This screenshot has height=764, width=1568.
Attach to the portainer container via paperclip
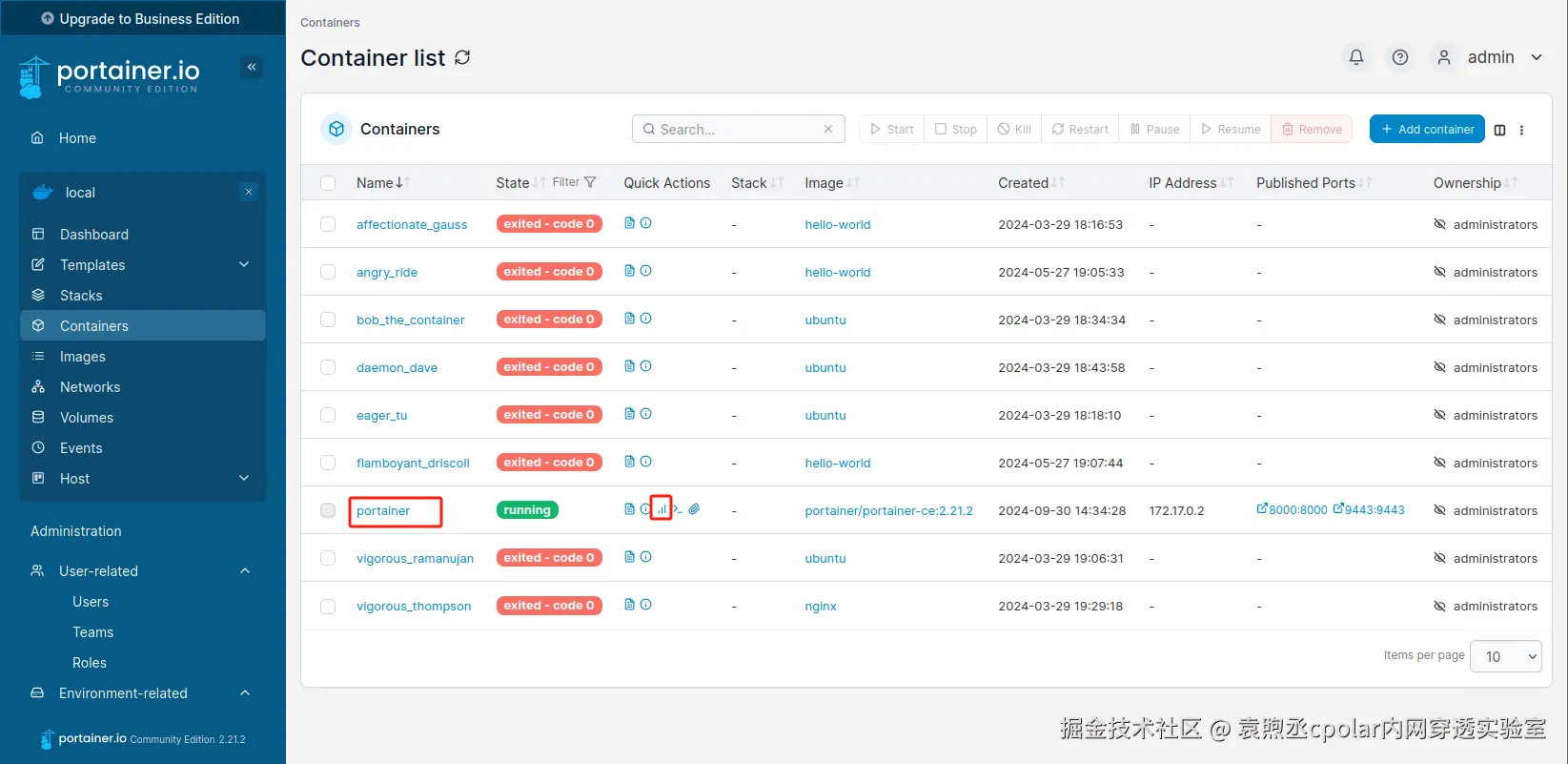click(x=694, y=509)
